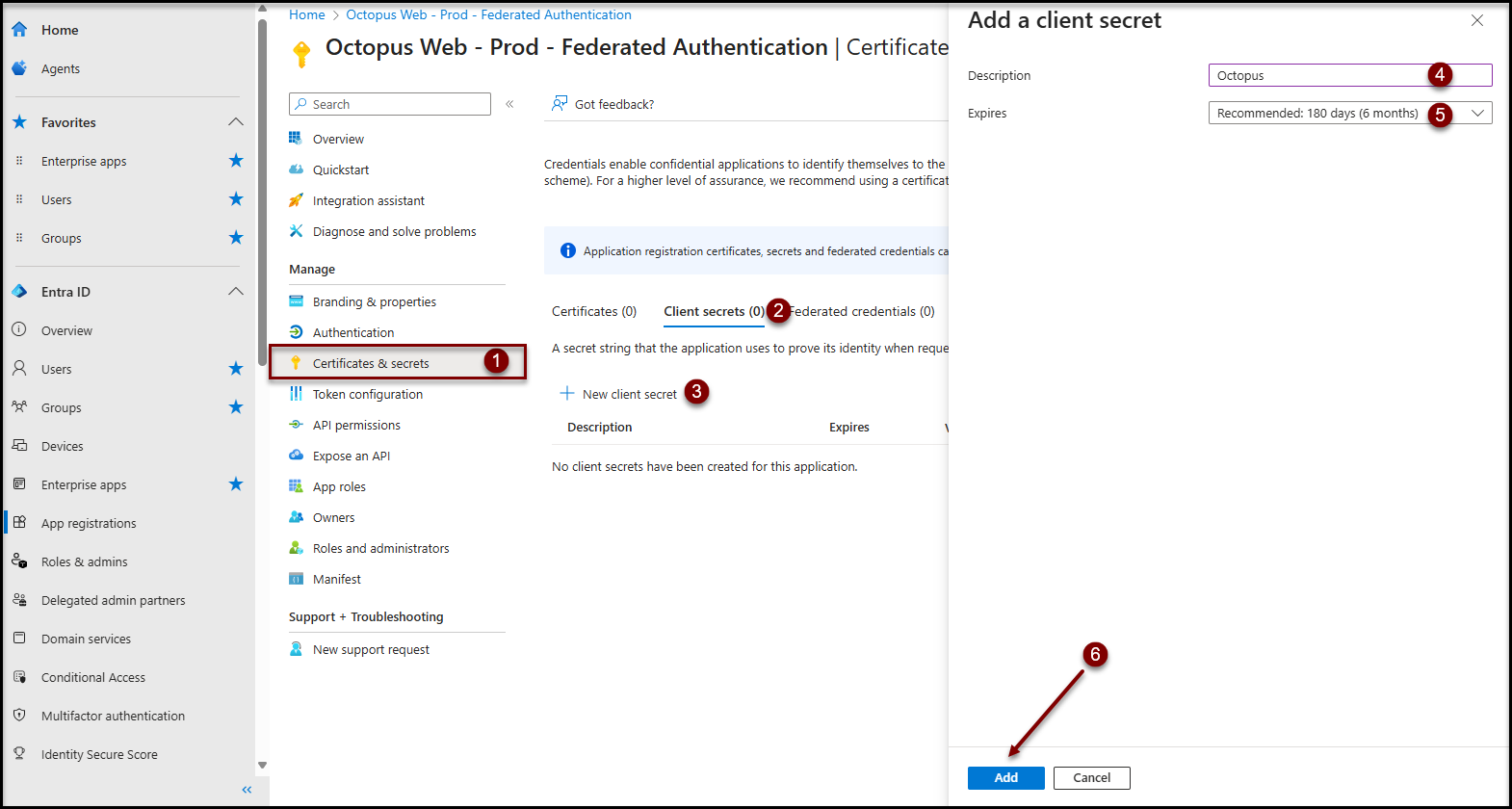Click the Got feedback person icon
This screenshot has width=1512, height=809.
(x=559, y=104)
